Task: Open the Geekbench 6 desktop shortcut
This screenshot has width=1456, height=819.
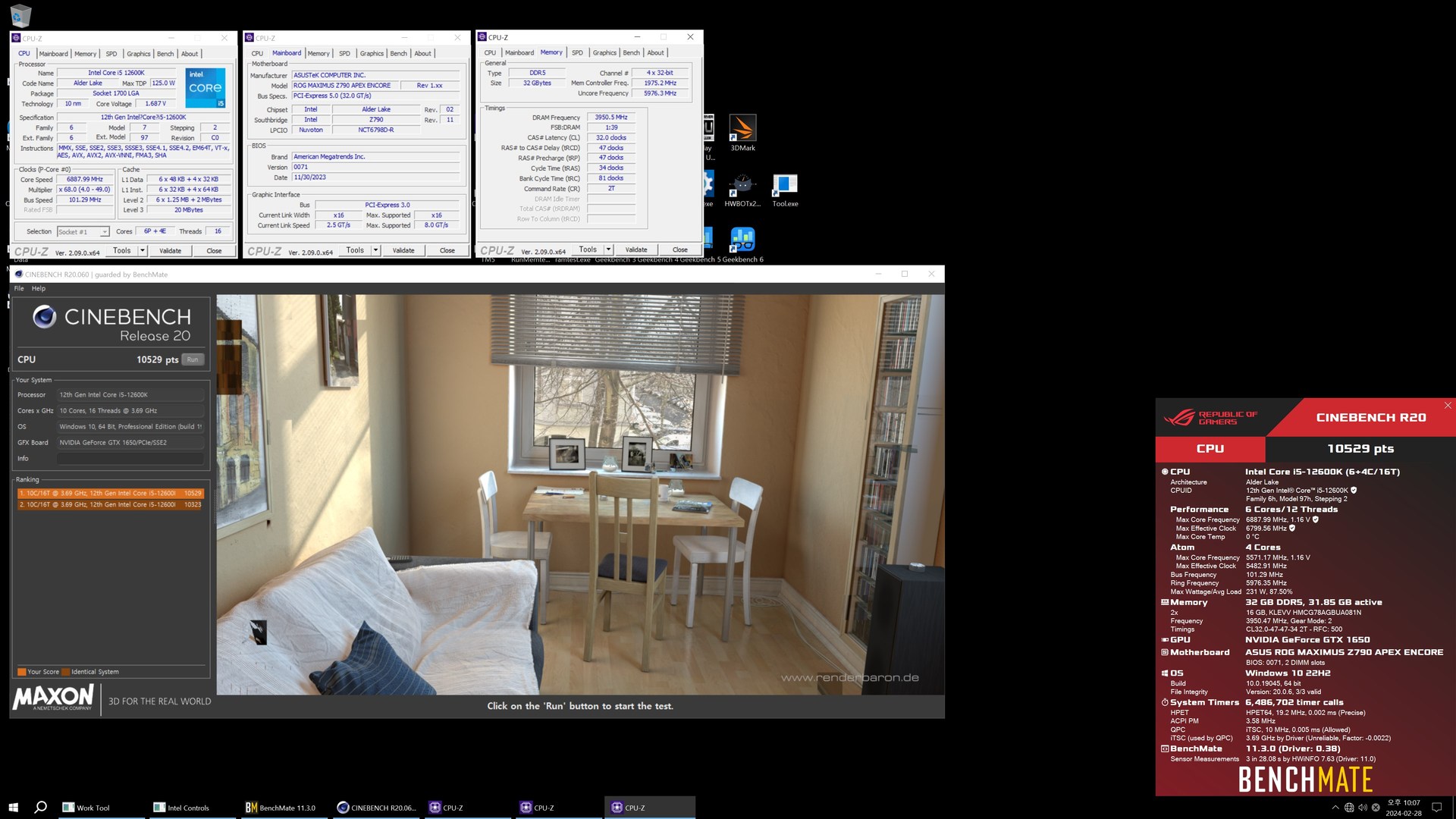Action: pos(742,245)
